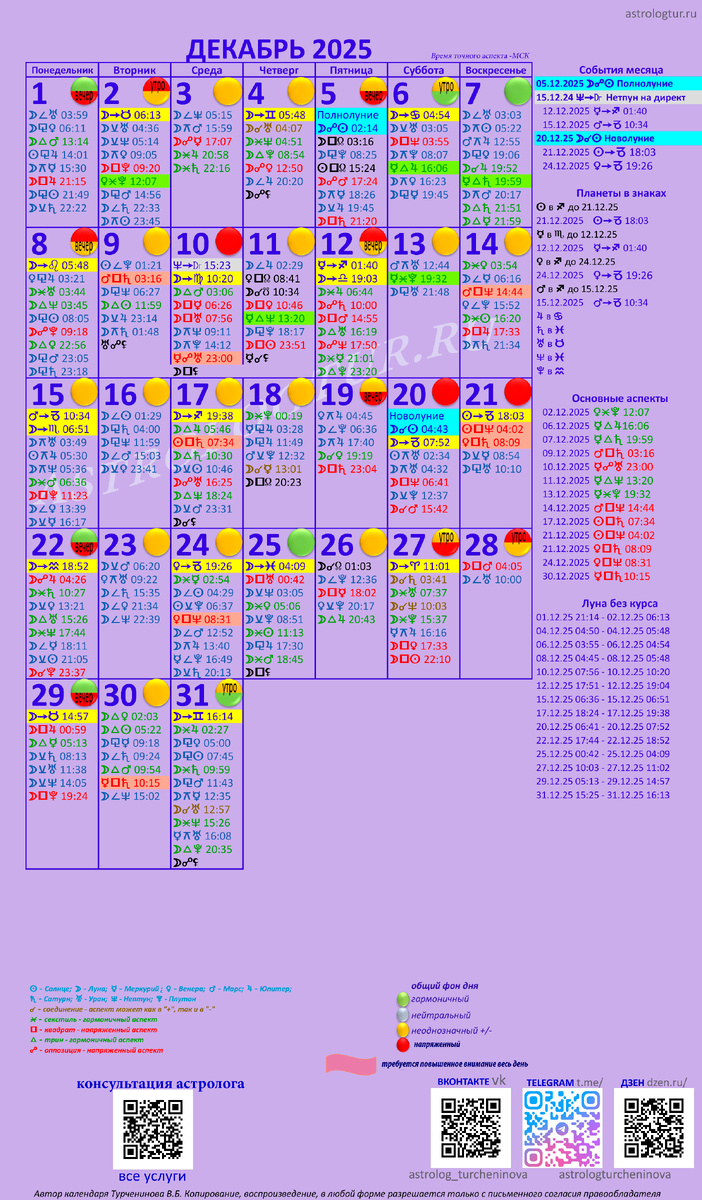Click the red 'напряженный' legend circle
Image resolution: width=702 pixels, height=1200 pixels.
pyautogui.click(x=403, y=1044)
